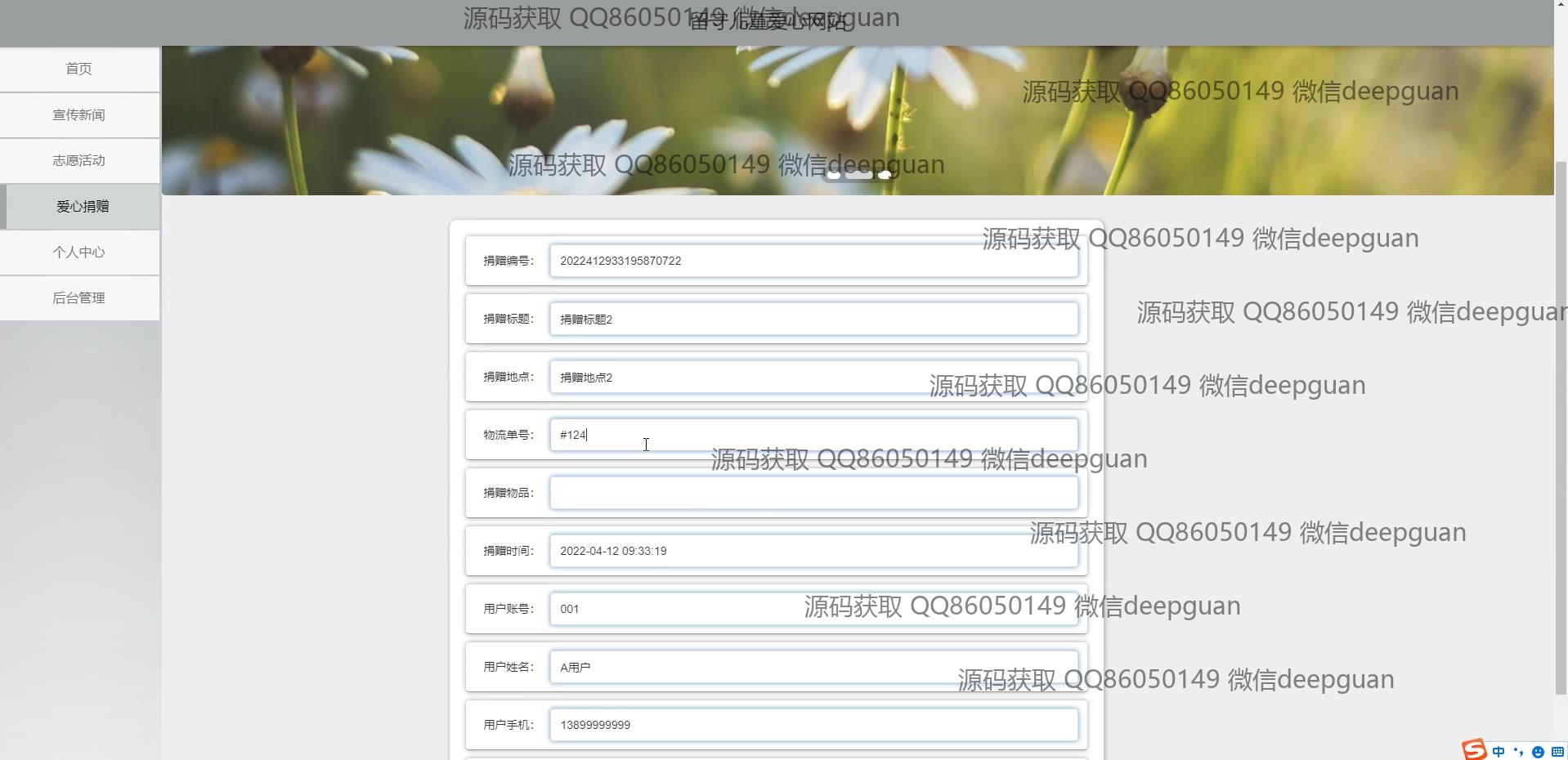
Task: Focus the 用户姓名 field showing A用户
Action: pos(813,667)
